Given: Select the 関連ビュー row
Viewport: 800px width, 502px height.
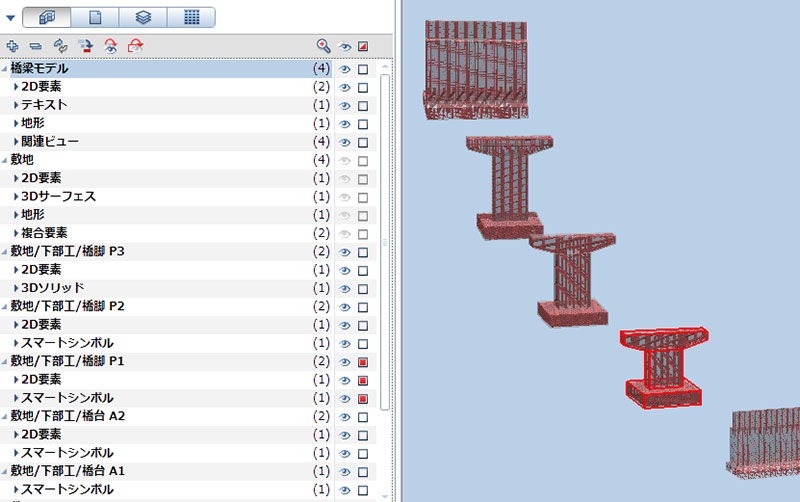Looking at the screenshot, I should tap(166, 142).
